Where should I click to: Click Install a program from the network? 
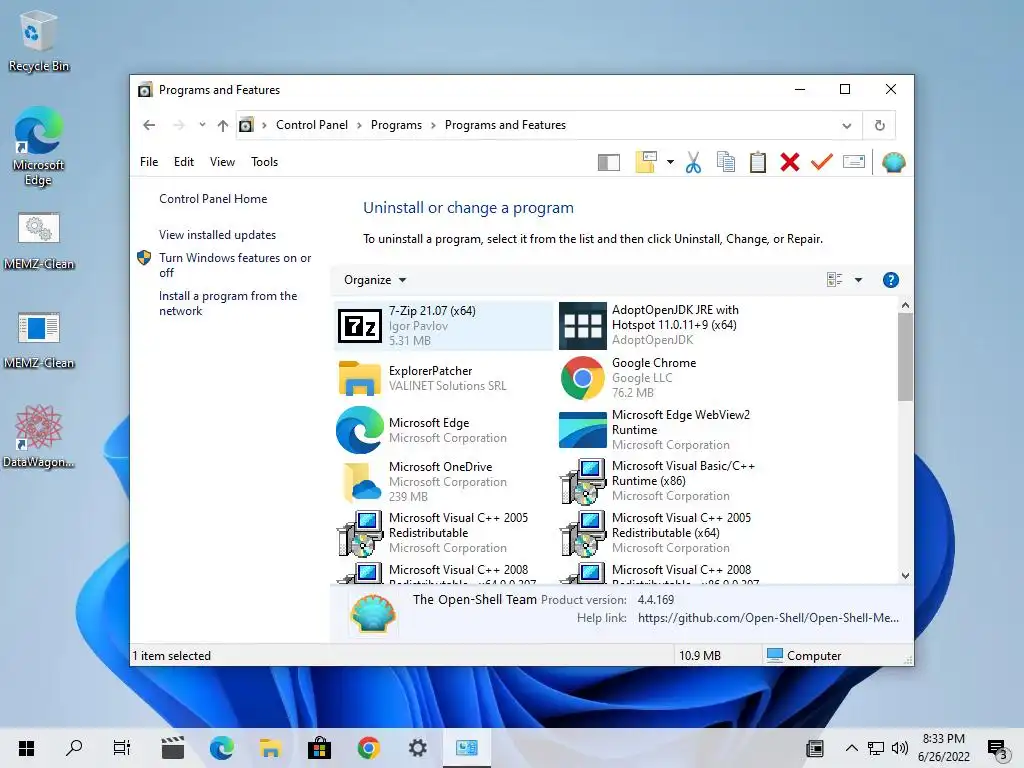[228, 303]
